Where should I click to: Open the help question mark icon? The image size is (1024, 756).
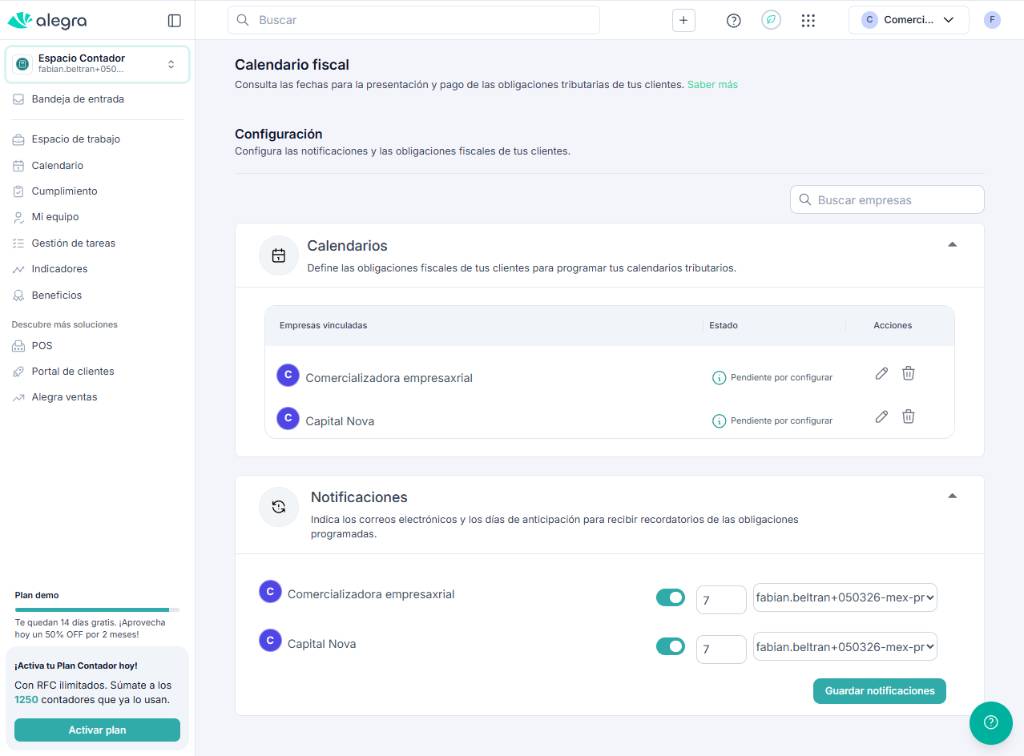point(733,20)
